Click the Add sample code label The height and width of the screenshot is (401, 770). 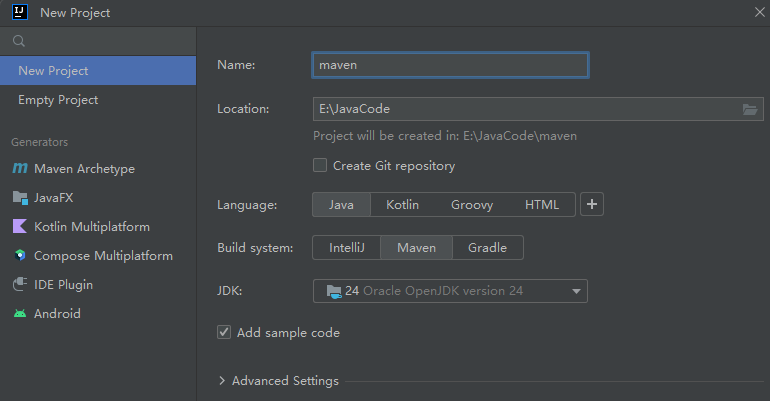[x=288, y=333]
